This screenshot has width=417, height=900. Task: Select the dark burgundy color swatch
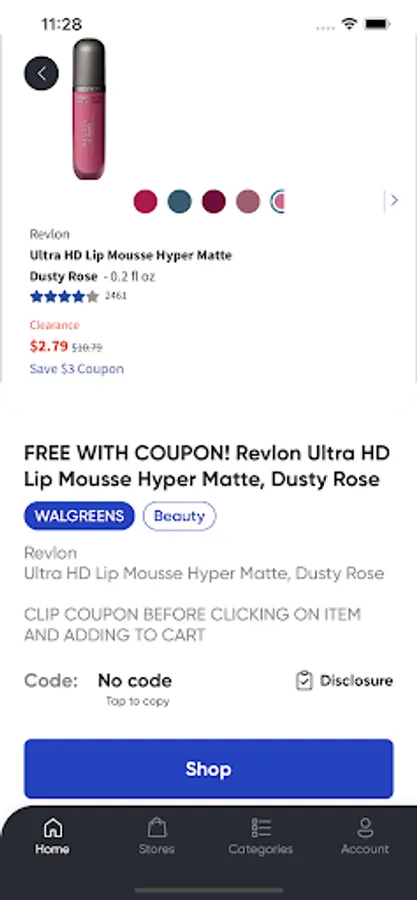click(214, 201)
